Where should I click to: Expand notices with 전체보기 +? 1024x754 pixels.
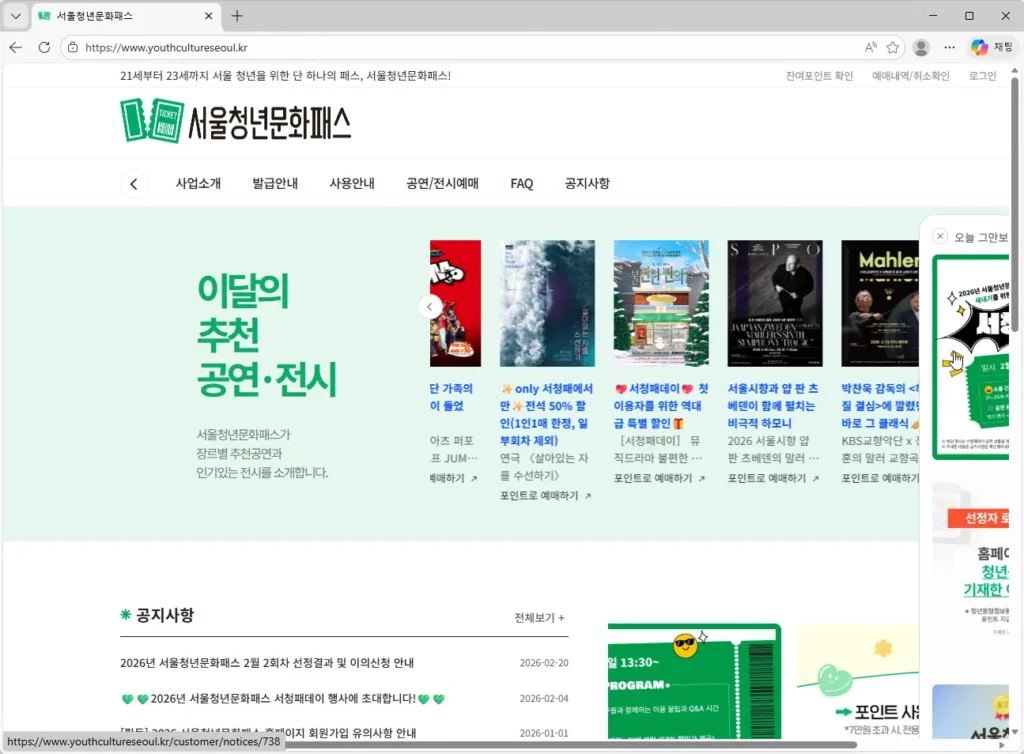pyautogui.click(x=536, y=617)
